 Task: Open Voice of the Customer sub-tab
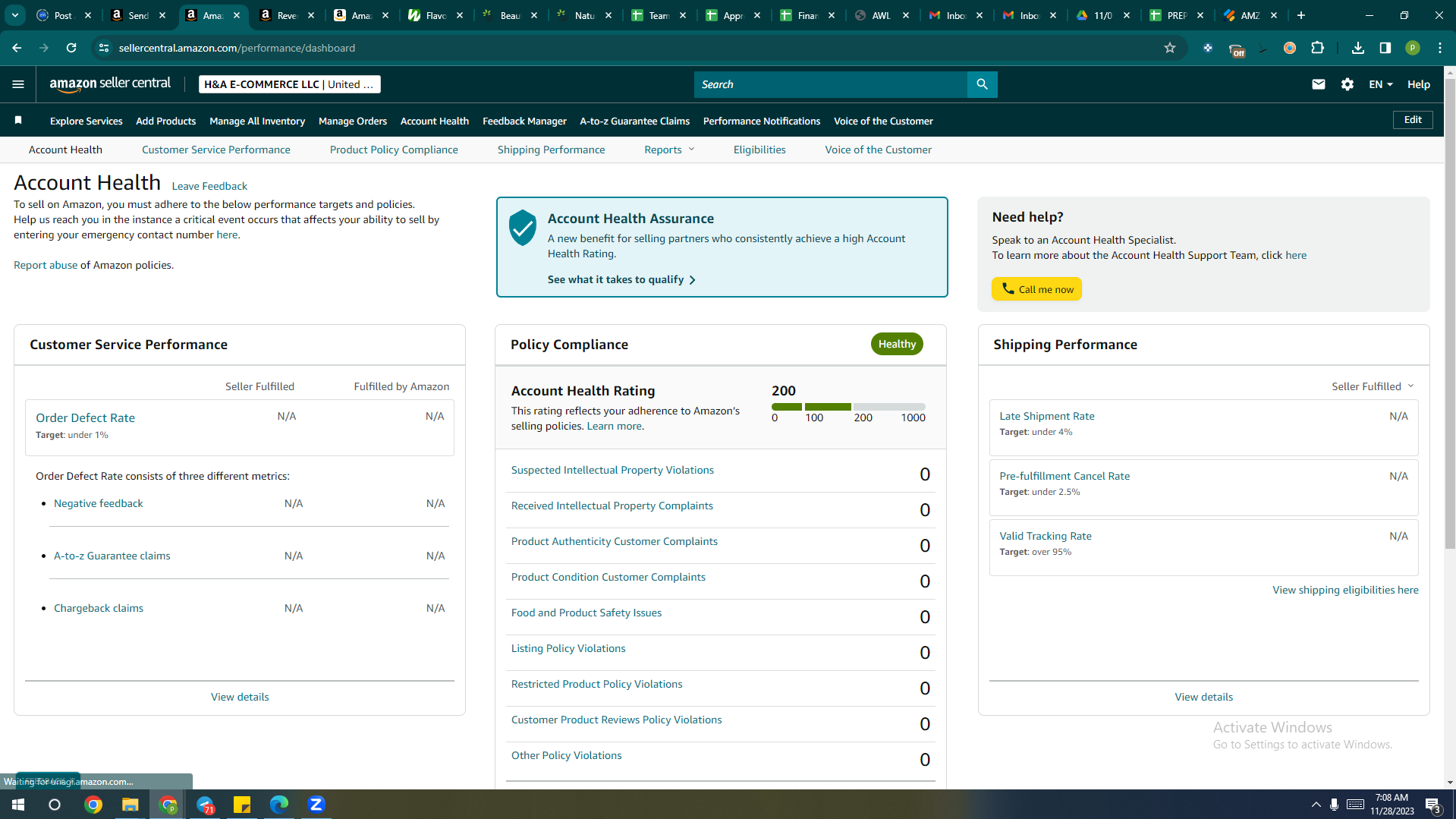[879, 150]
